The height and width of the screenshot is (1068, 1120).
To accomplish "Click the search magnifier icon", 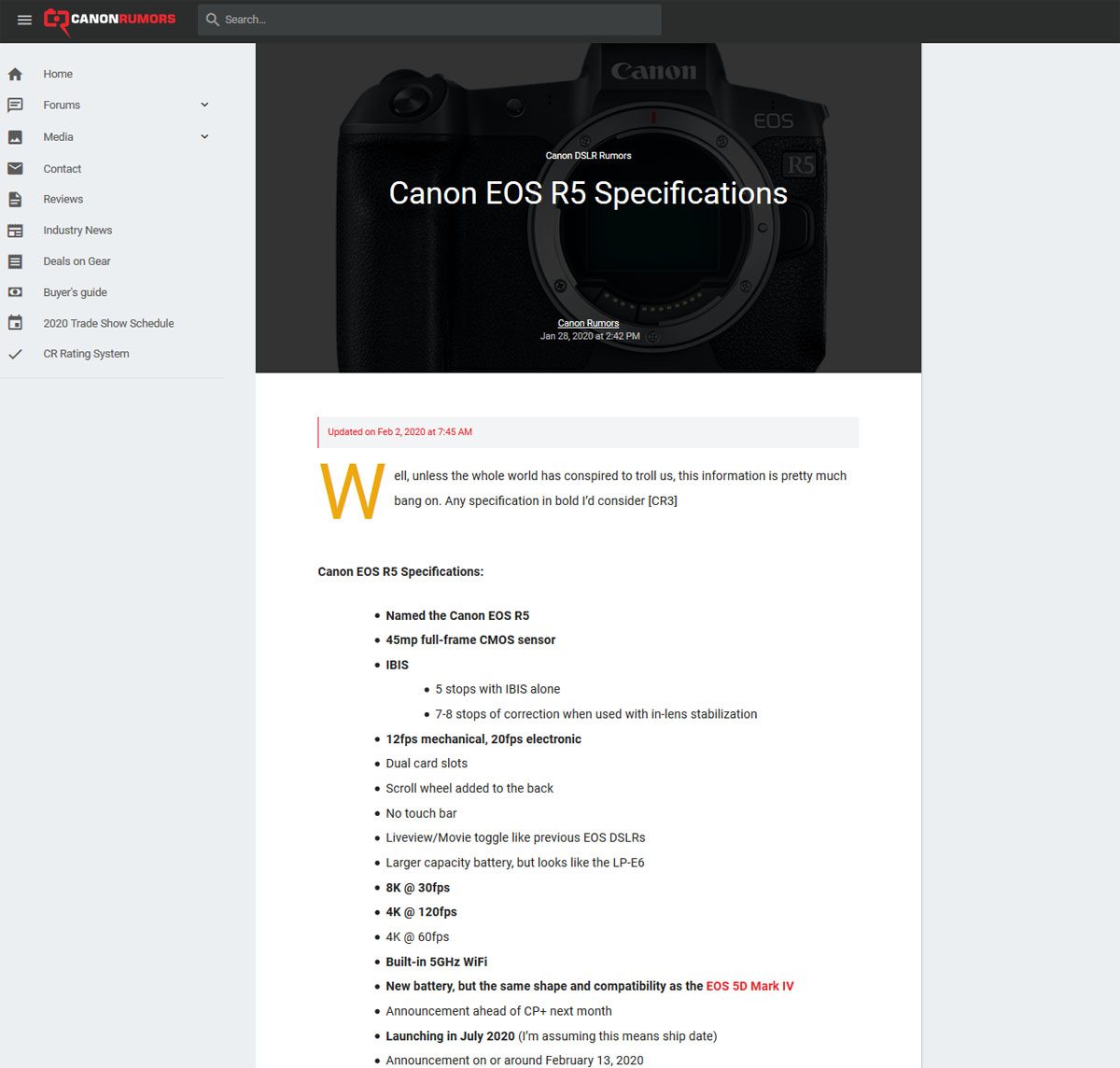I will 213,20.
